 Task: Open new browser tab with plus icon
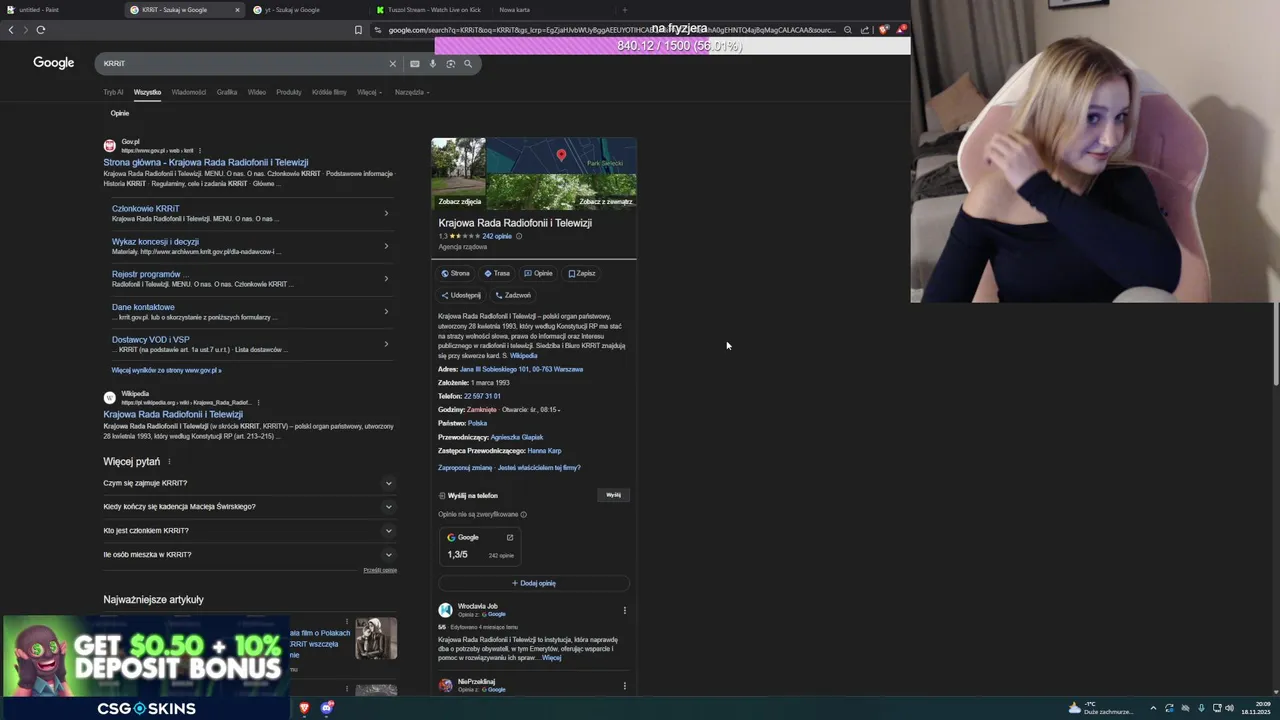coord(625,10)
